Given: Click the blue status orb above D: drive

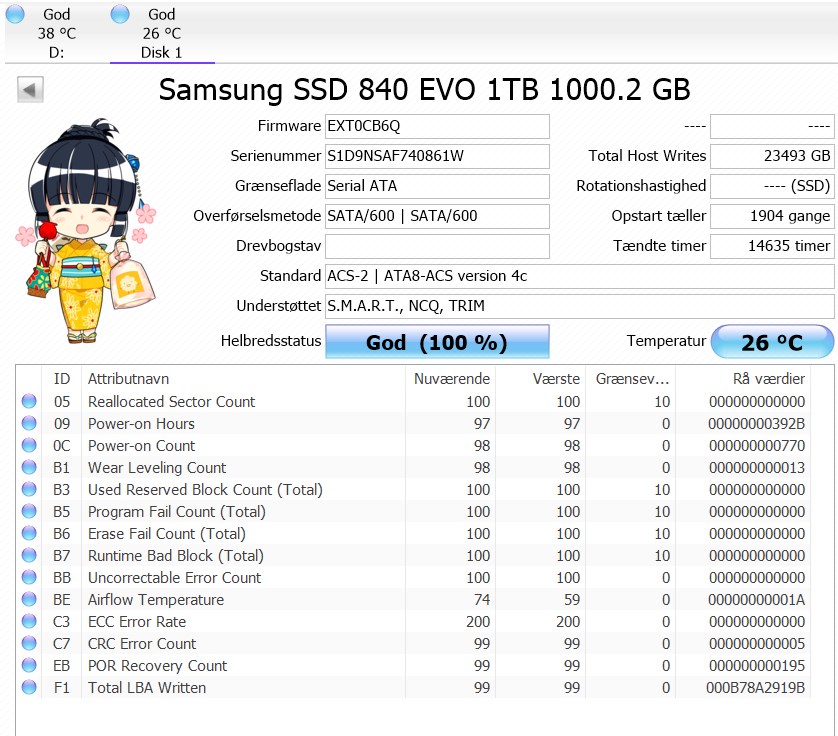Looking at the screenshot, I should click(x=15, y=14).
